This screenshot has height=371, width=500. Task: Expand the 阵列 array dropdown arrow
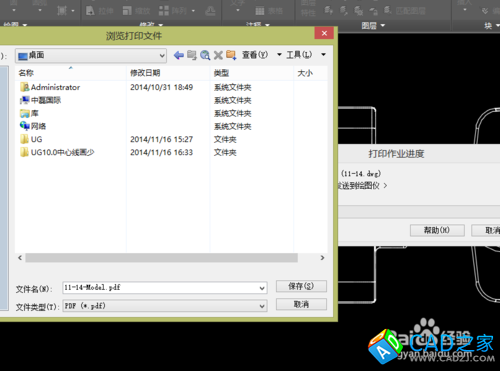coord(193,11)
